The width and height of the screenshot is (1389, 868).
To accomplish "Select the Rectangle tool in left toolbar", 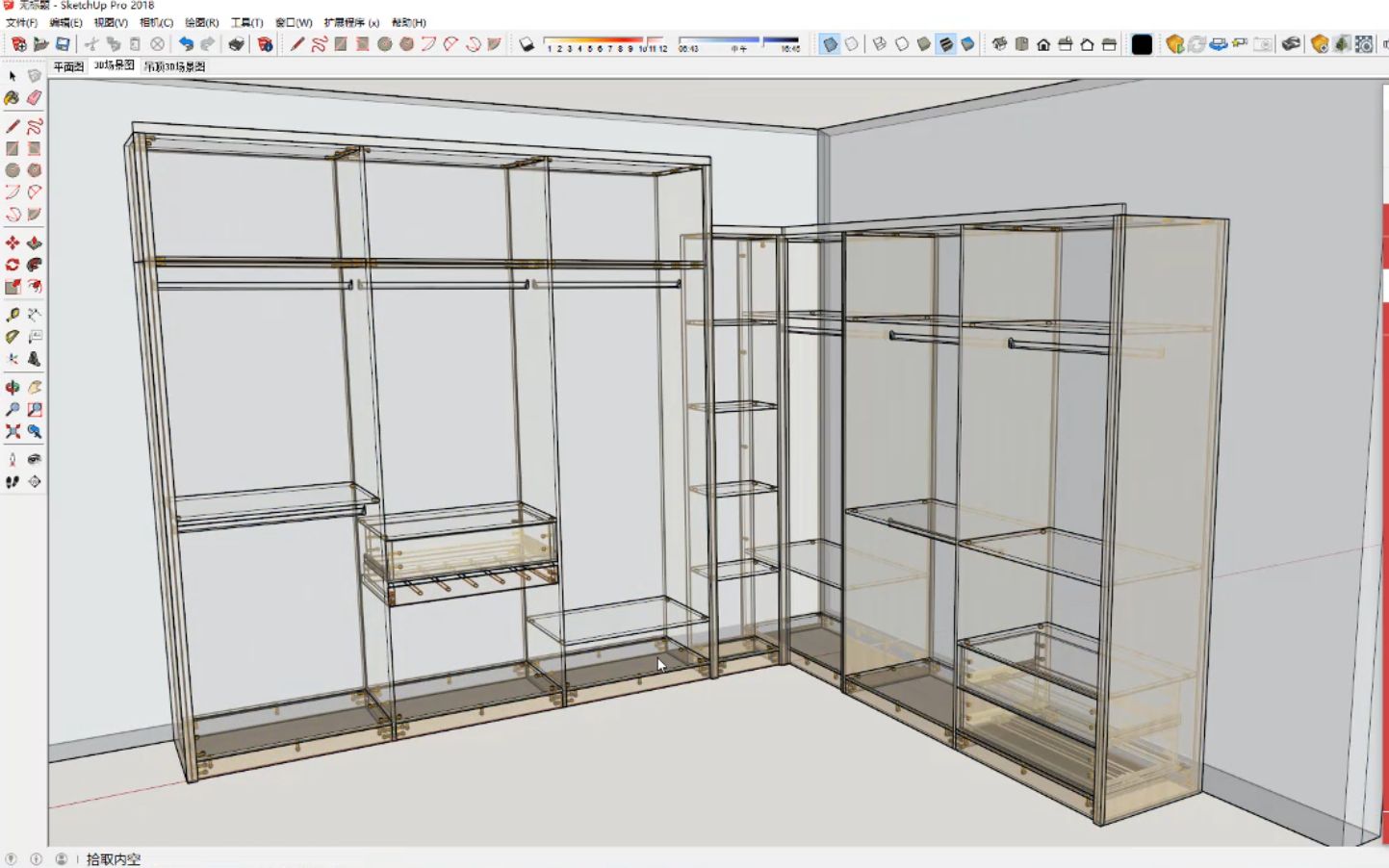I will click(13, 149).
